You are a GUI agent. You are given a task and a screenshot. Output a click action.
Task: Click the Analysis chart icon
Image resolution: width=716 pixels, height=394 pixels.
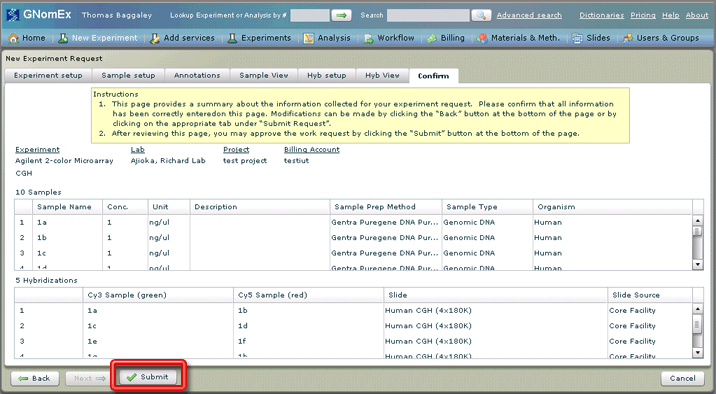coord(309,38)
